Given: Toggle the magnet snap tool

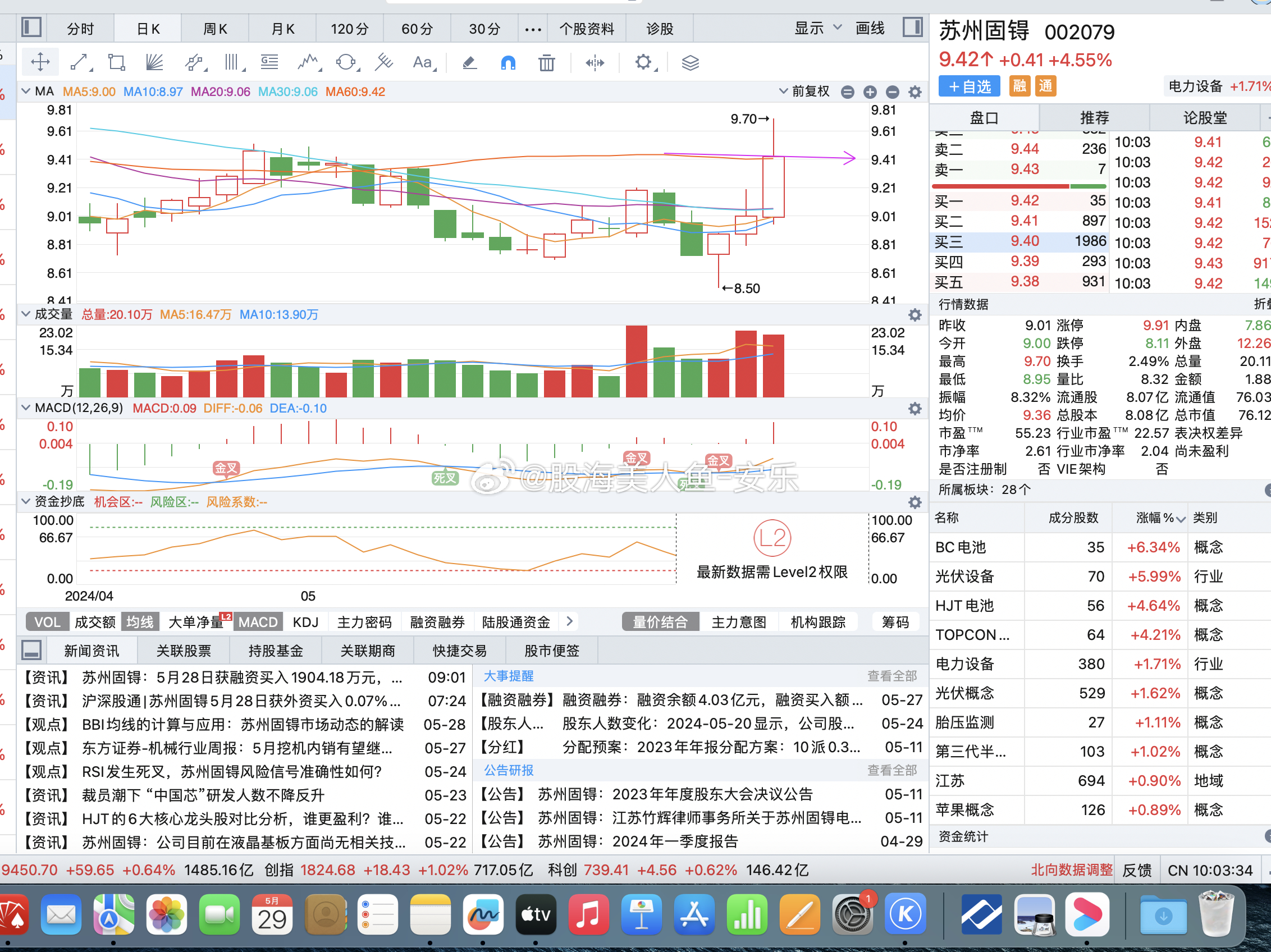Looking at the screenshot, I should click(x=508, y=62).
